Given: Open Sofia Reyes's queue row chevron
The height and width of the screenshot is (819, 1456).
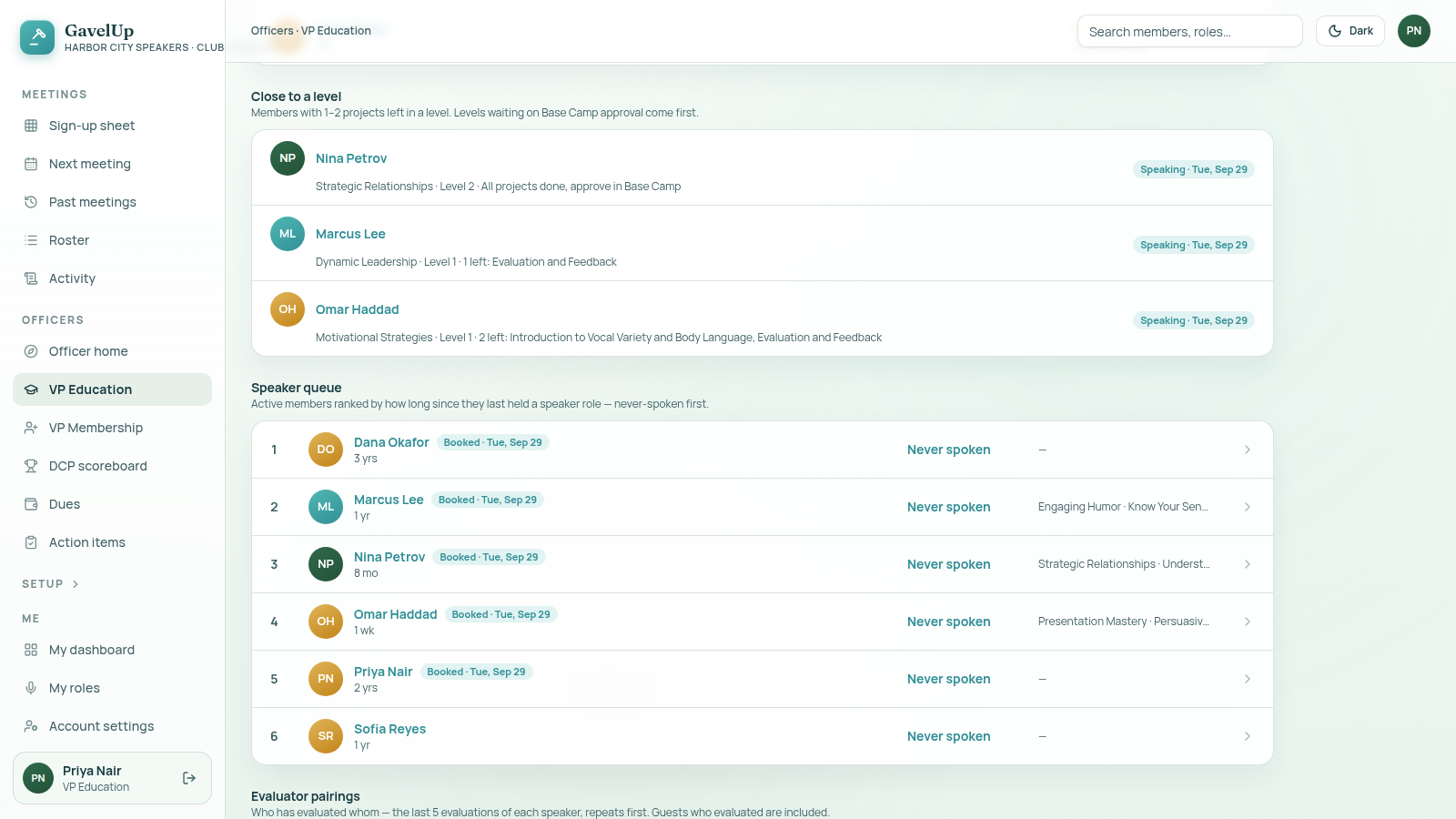Looking at the screenshot, I should (x=1248, y=736).
